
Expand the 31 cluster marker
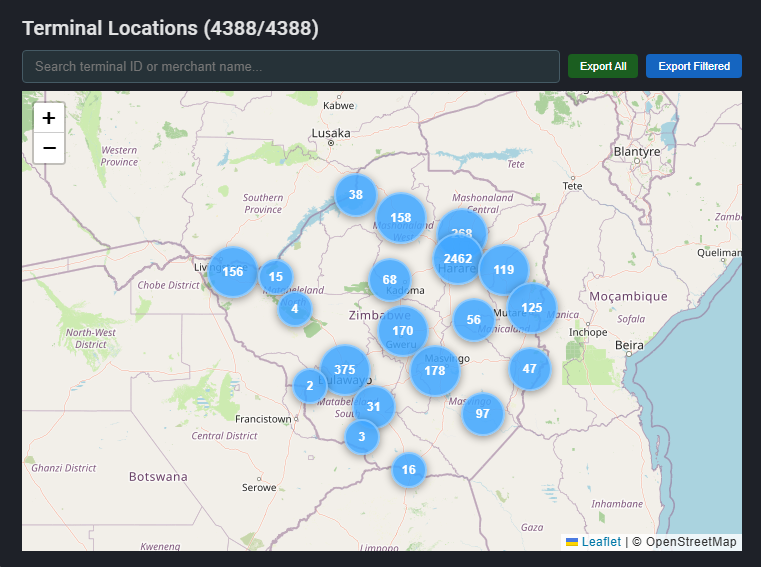click(x=373, y=407)
